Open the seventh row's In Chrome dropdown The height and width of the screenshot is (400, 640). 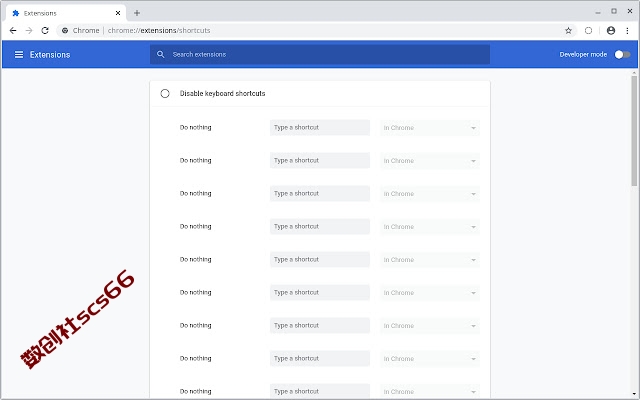[x=430, y=326]
